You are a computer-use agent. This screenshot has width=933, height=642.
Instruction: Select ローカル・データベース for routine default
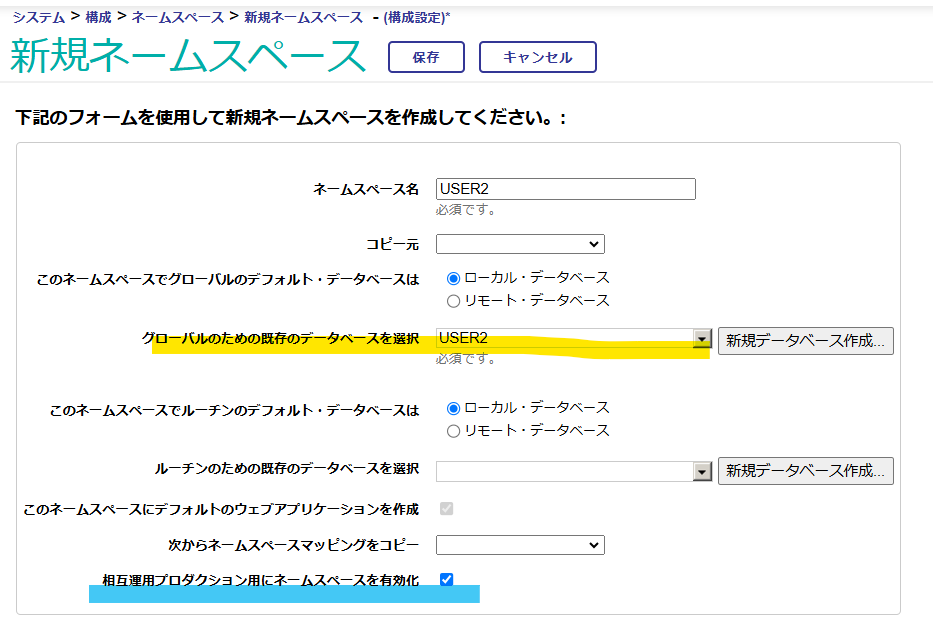point(453,408)
